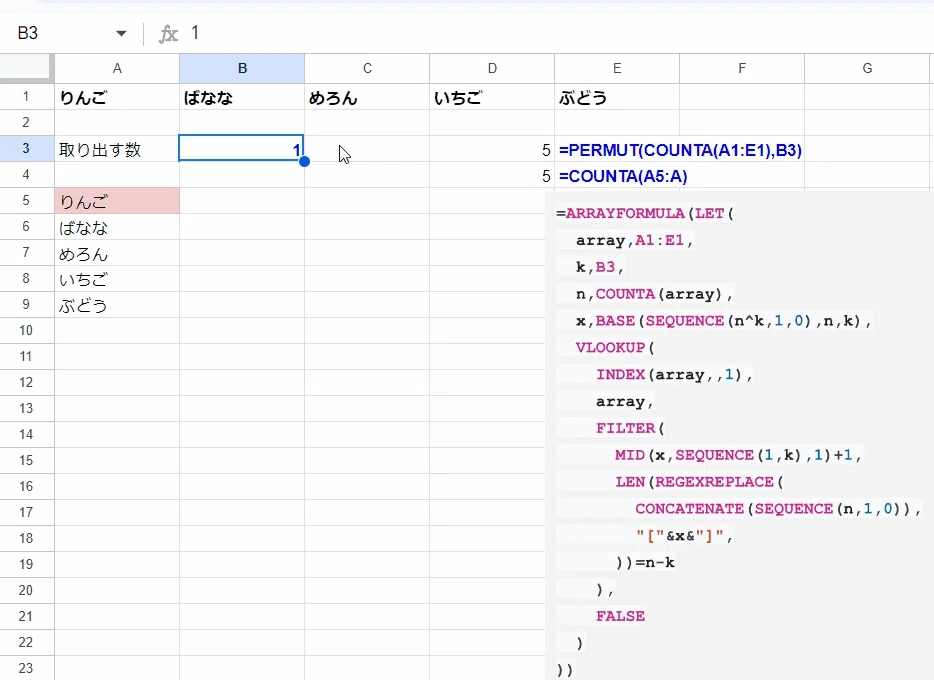Select column A header
This screenshot has width=934, height=680.
117,68
